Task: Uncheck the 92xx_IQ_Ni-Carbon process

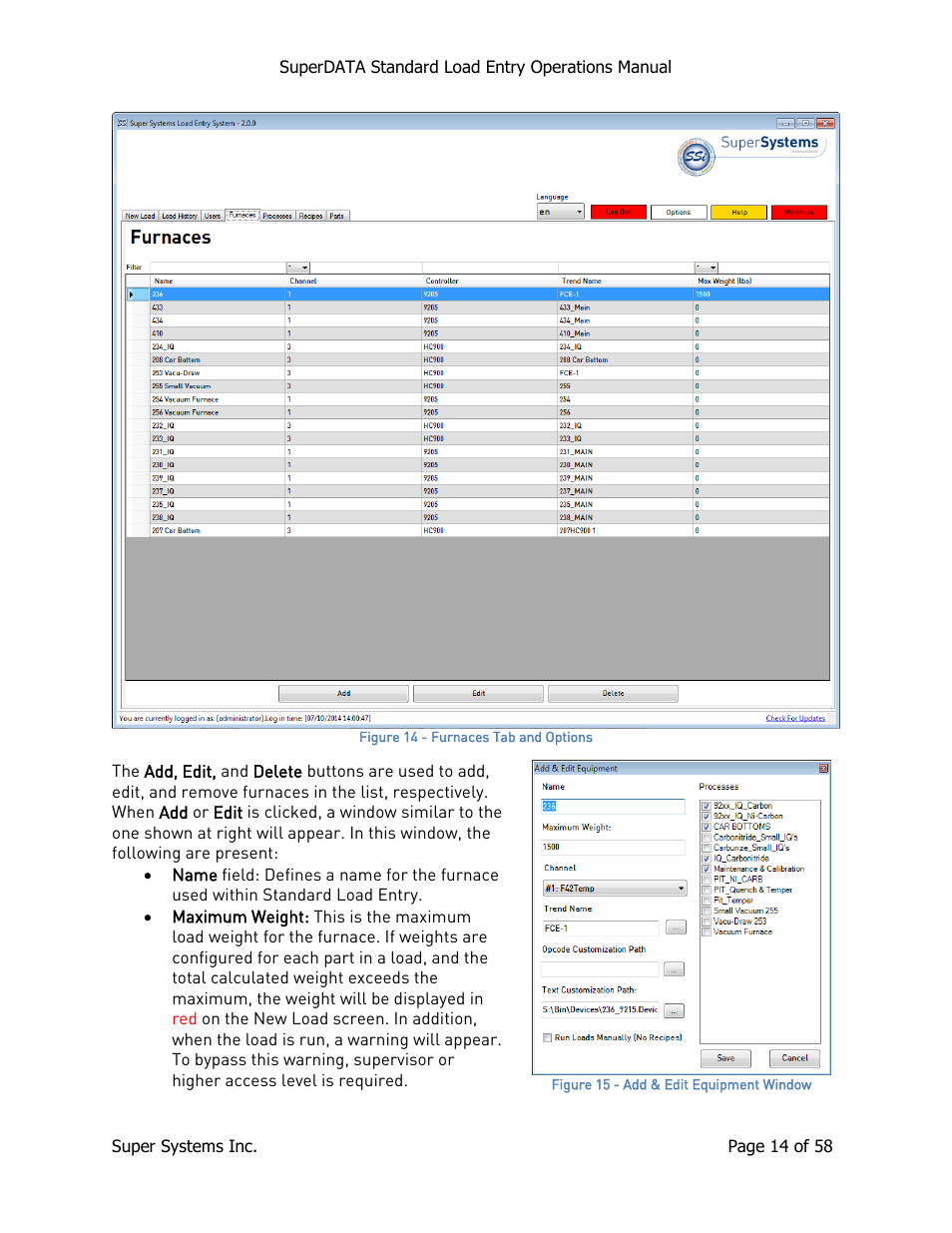Action: coord(707,816)
